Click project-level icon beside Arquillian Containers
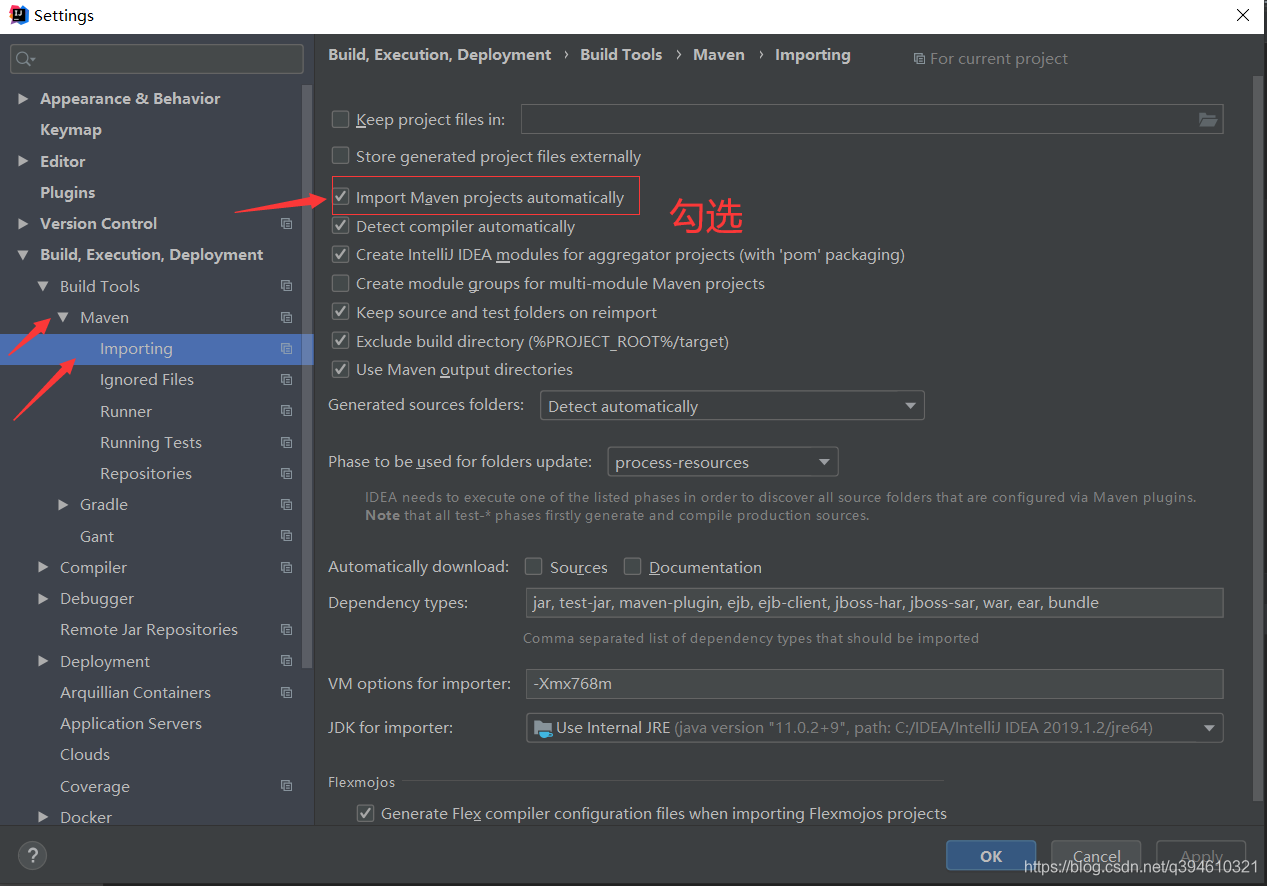This screenshot has width=1267, height=886. pyautogui.click(x=287, y=693)
